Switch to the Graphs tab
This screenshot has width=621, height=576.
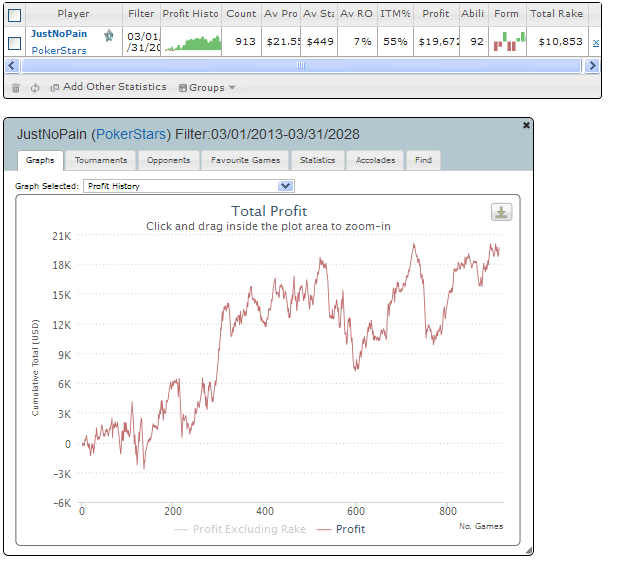pyautogui.click(x=40, y=160)
